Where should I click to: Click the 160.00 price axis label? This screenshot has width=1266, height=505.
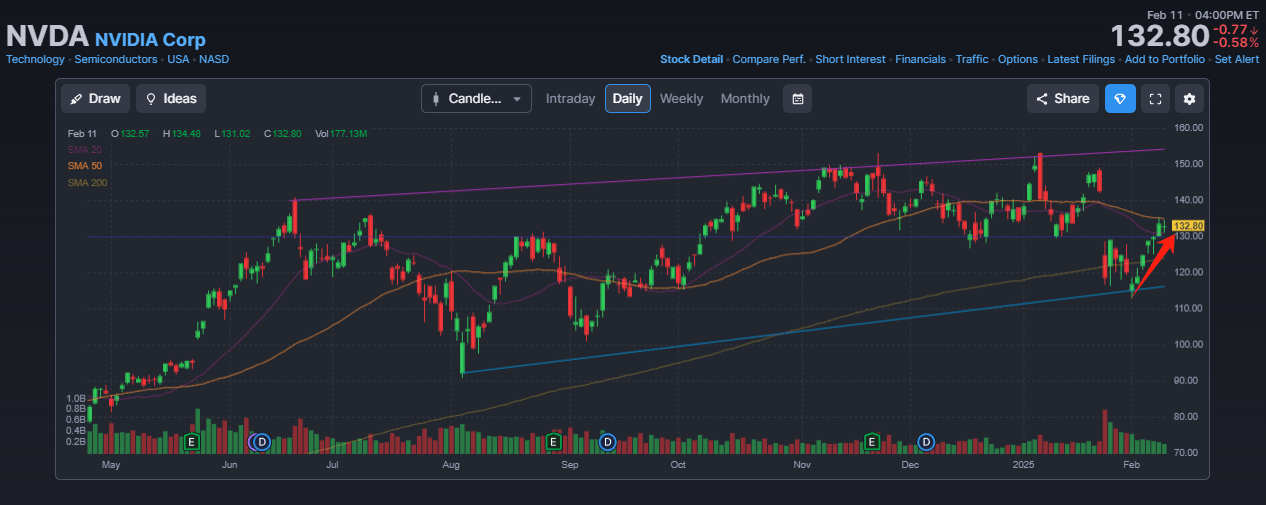coord(1189,128)
